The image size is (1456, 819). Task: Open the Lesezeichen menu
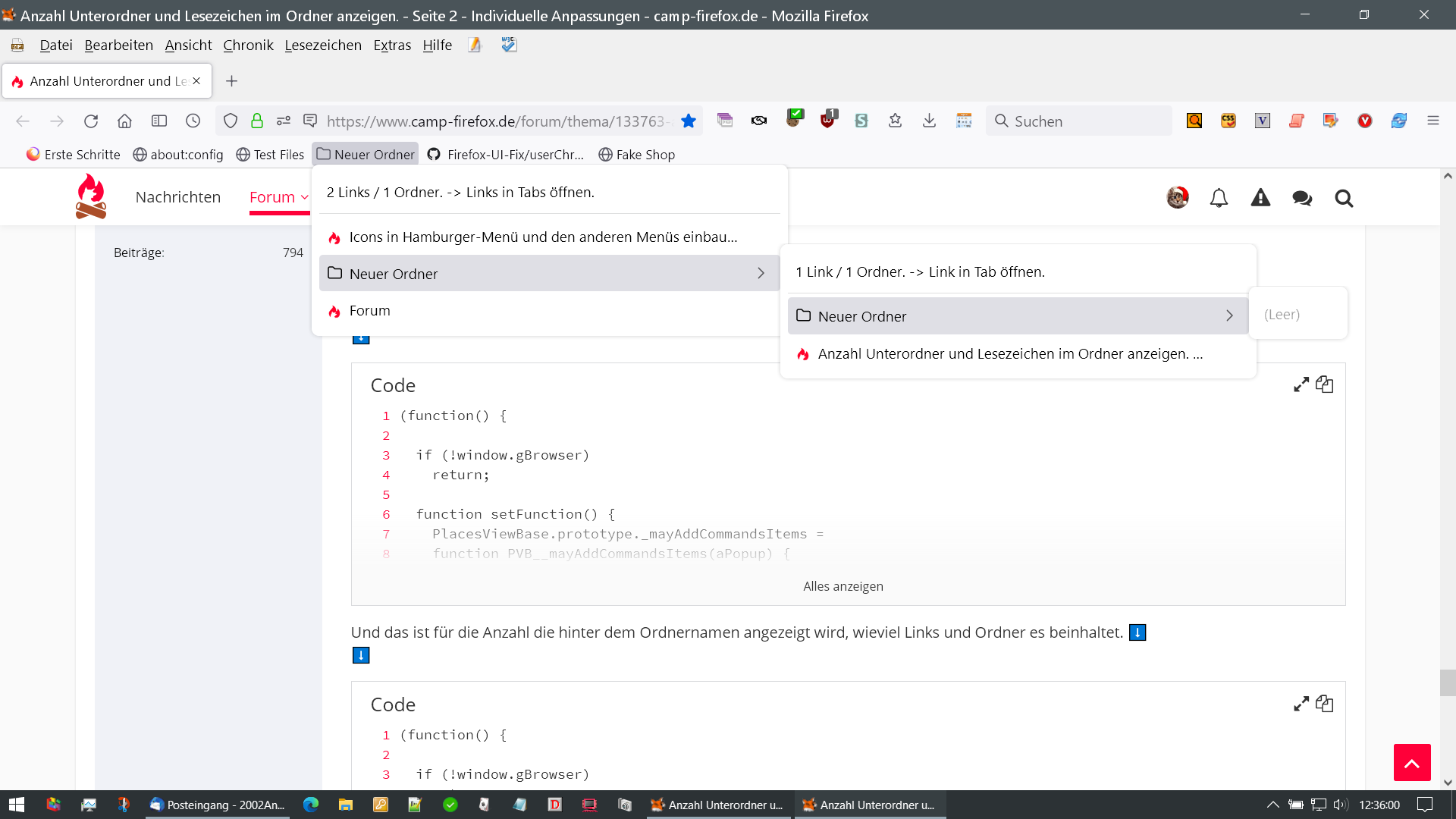pos(323,45)
